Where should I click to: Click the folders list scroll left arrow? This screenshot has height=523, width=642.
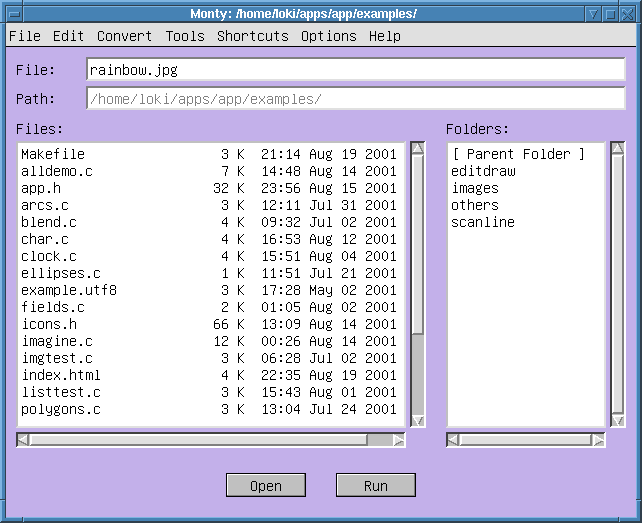454,440
